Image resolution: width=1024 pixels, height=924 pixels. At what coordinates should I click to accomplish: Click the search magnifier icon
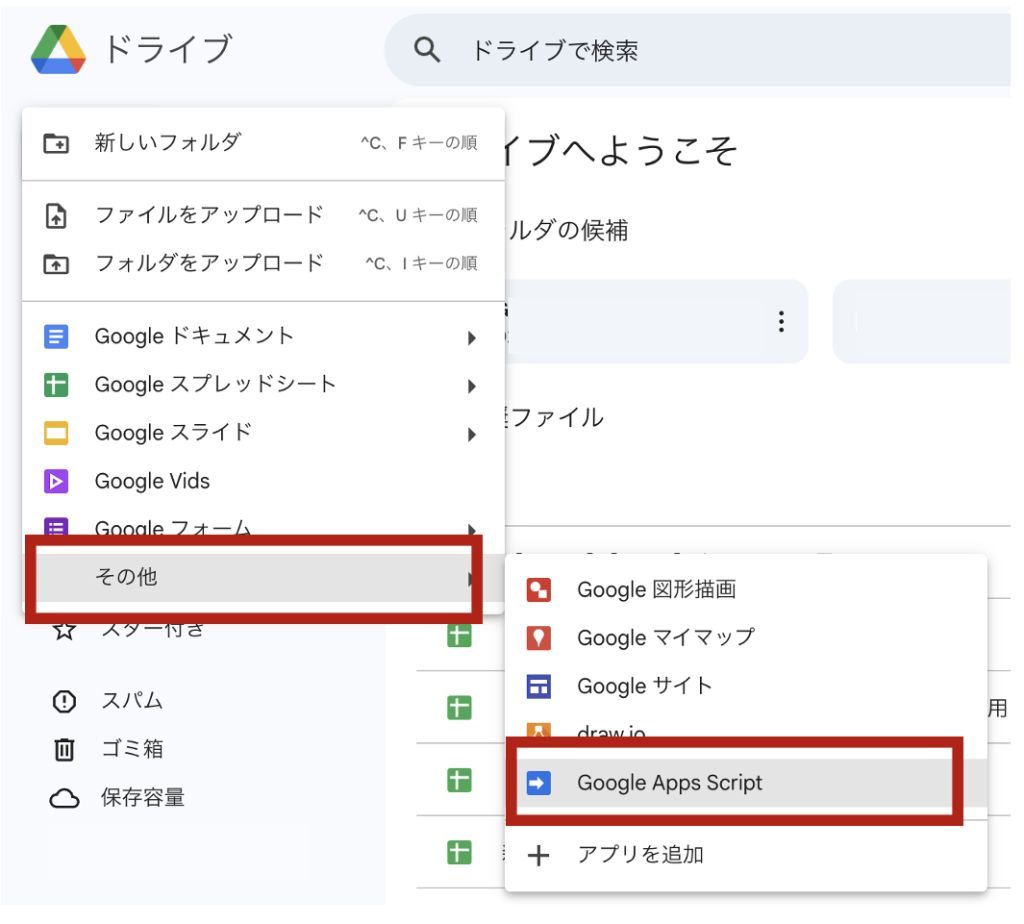pos(426,50)
